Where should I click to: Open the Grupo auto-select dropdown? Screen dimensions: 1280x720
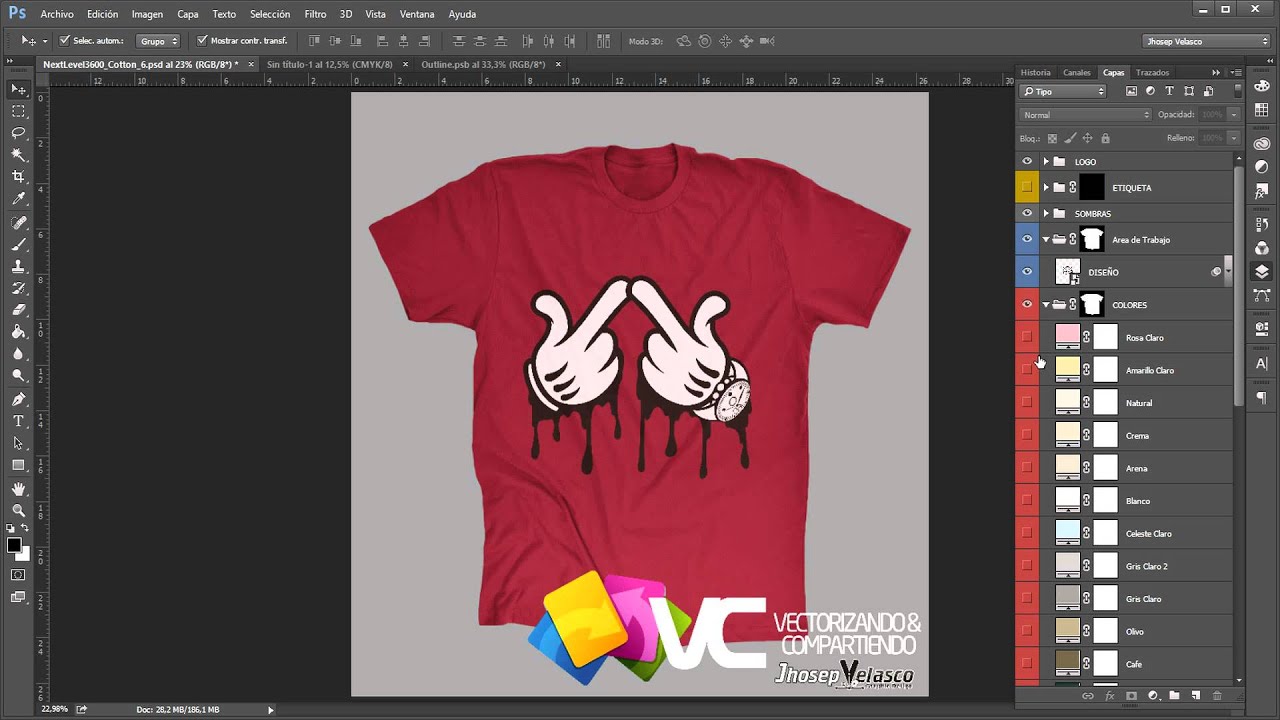(x=158, y=41)
